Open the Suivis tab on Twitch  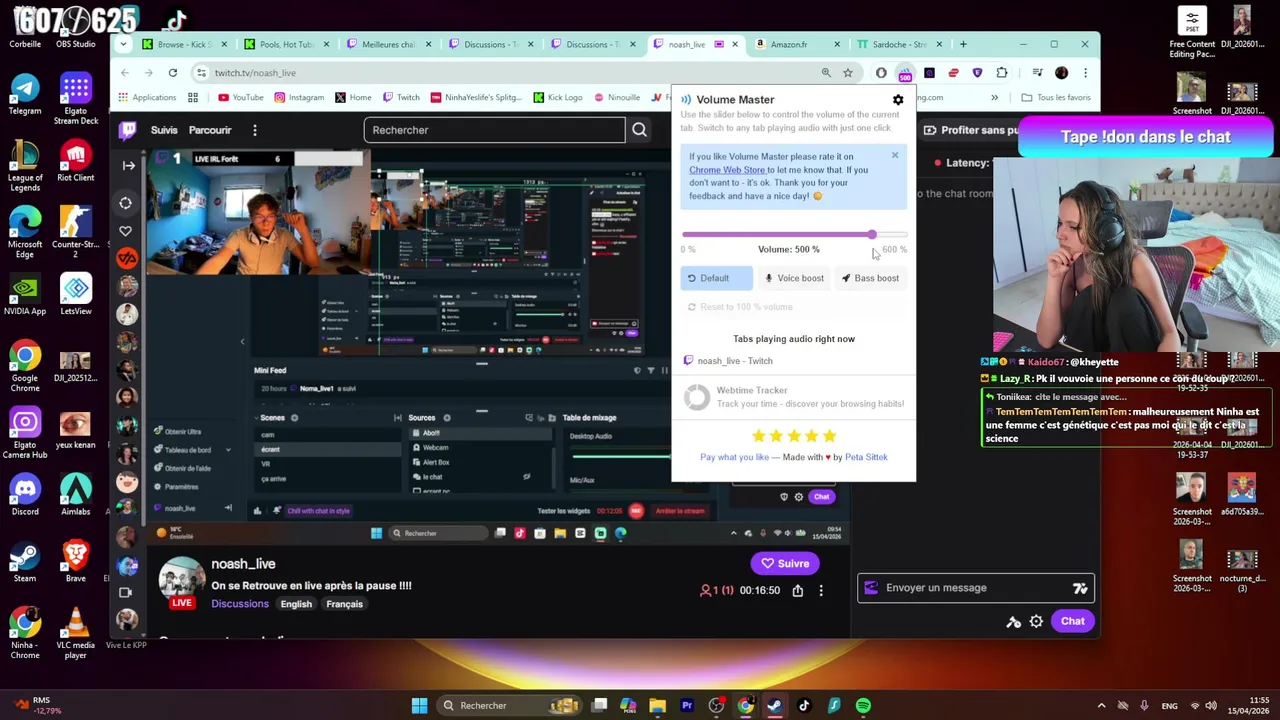click(164, 130)
